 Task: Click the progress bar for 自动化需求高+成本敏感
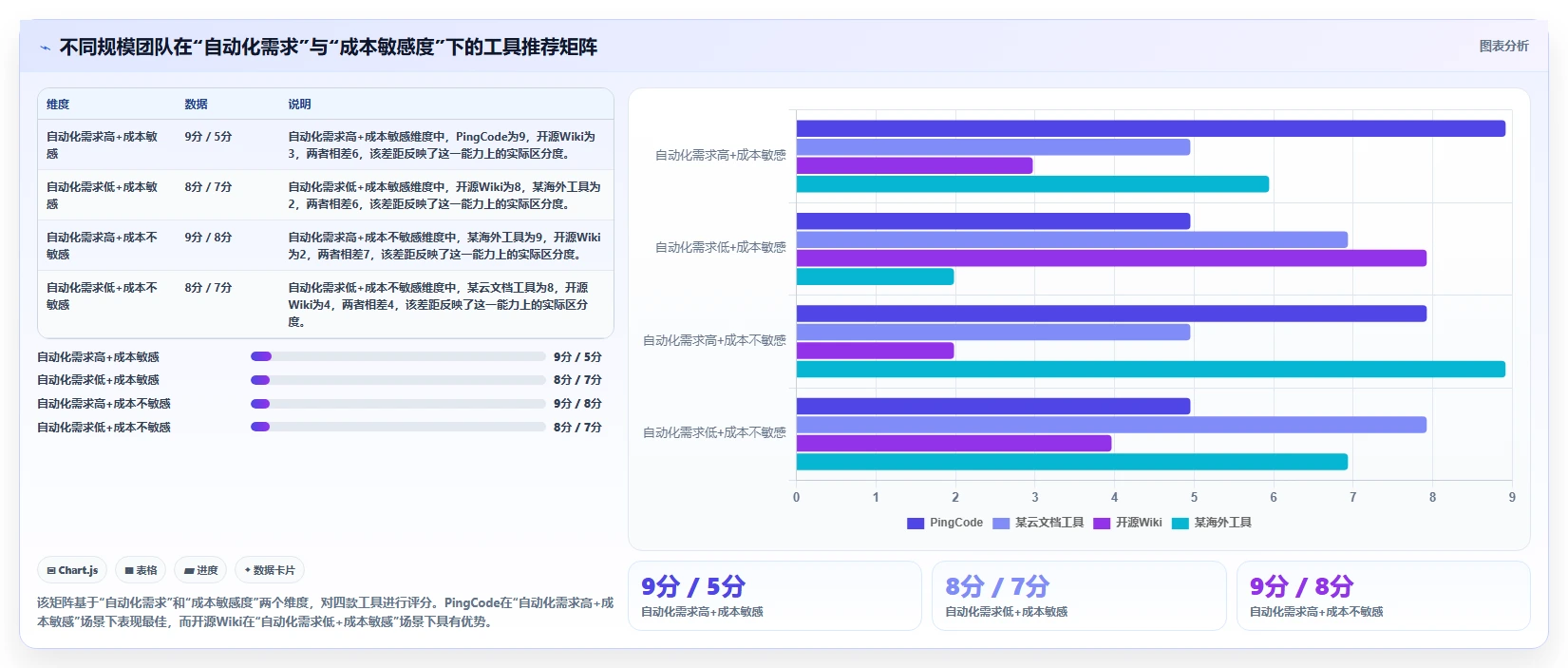click(398, 356)
